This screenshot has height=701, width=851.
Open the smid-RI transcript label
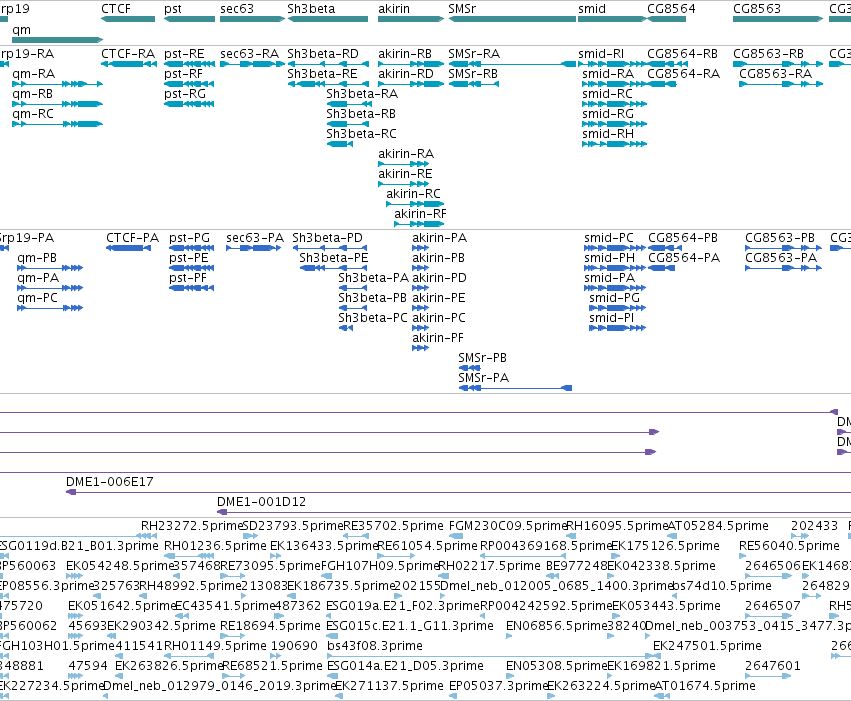click(x=601, y=54)
